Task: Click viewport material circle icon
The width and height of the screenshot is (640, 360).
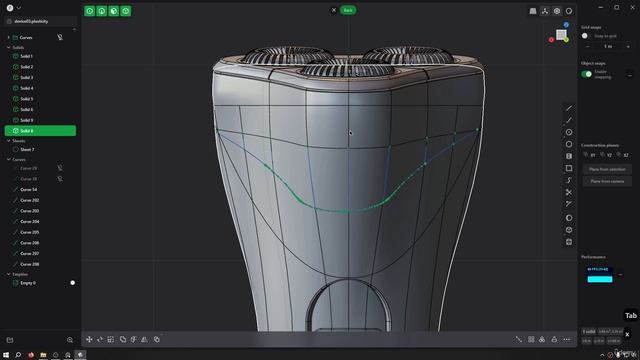Action: click(x=569, y=11)
